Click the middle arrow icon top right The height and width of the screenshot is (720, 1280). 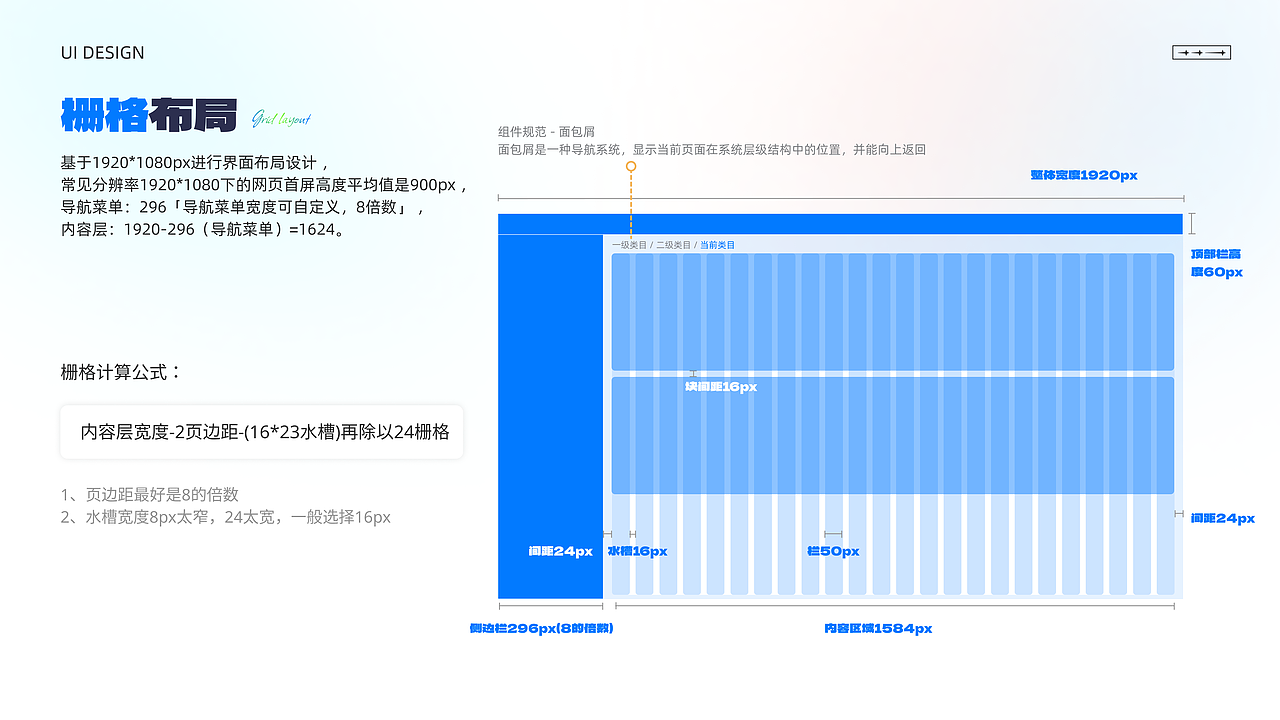(x=1196, y=52)
